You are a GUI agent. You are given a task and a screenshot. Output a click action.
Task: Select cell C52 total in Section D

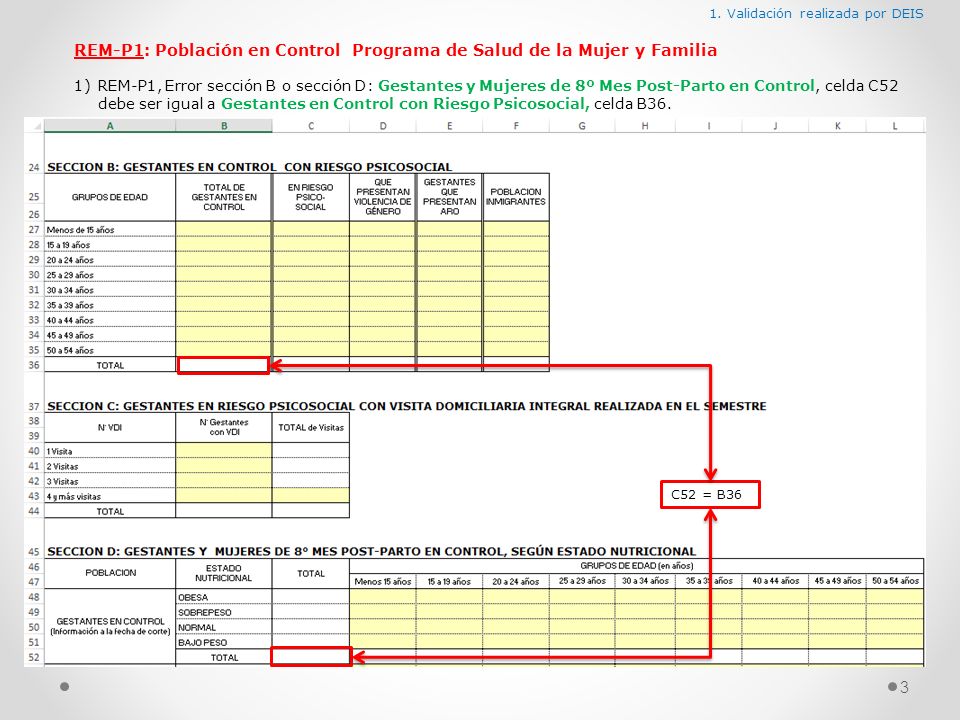point(311,657)
